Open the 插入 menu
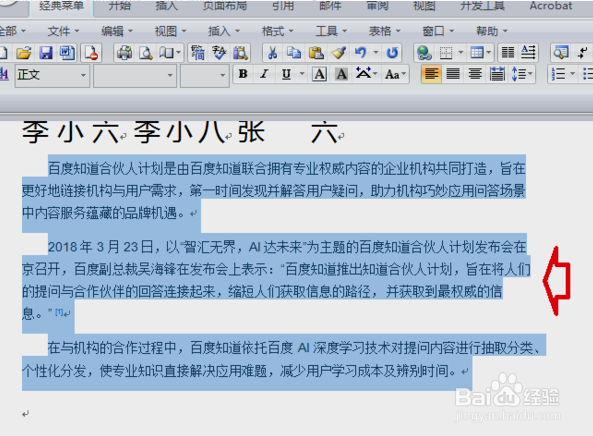The image size is (593, 436). click(224, 31)
